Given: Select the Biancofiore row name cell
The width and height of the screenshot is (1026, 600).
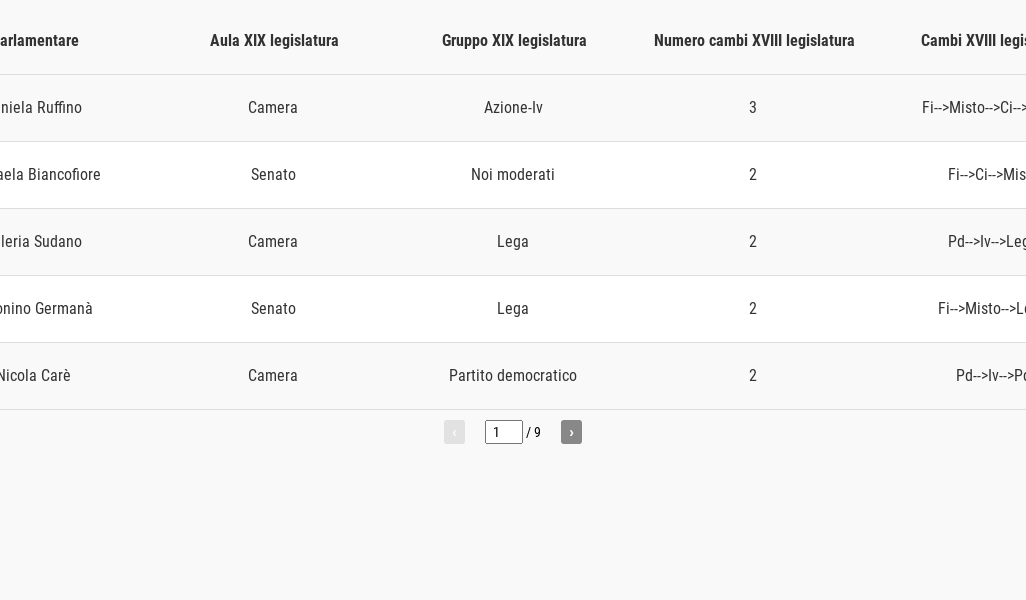Looking at the screenshot, I should coord(50,175).
